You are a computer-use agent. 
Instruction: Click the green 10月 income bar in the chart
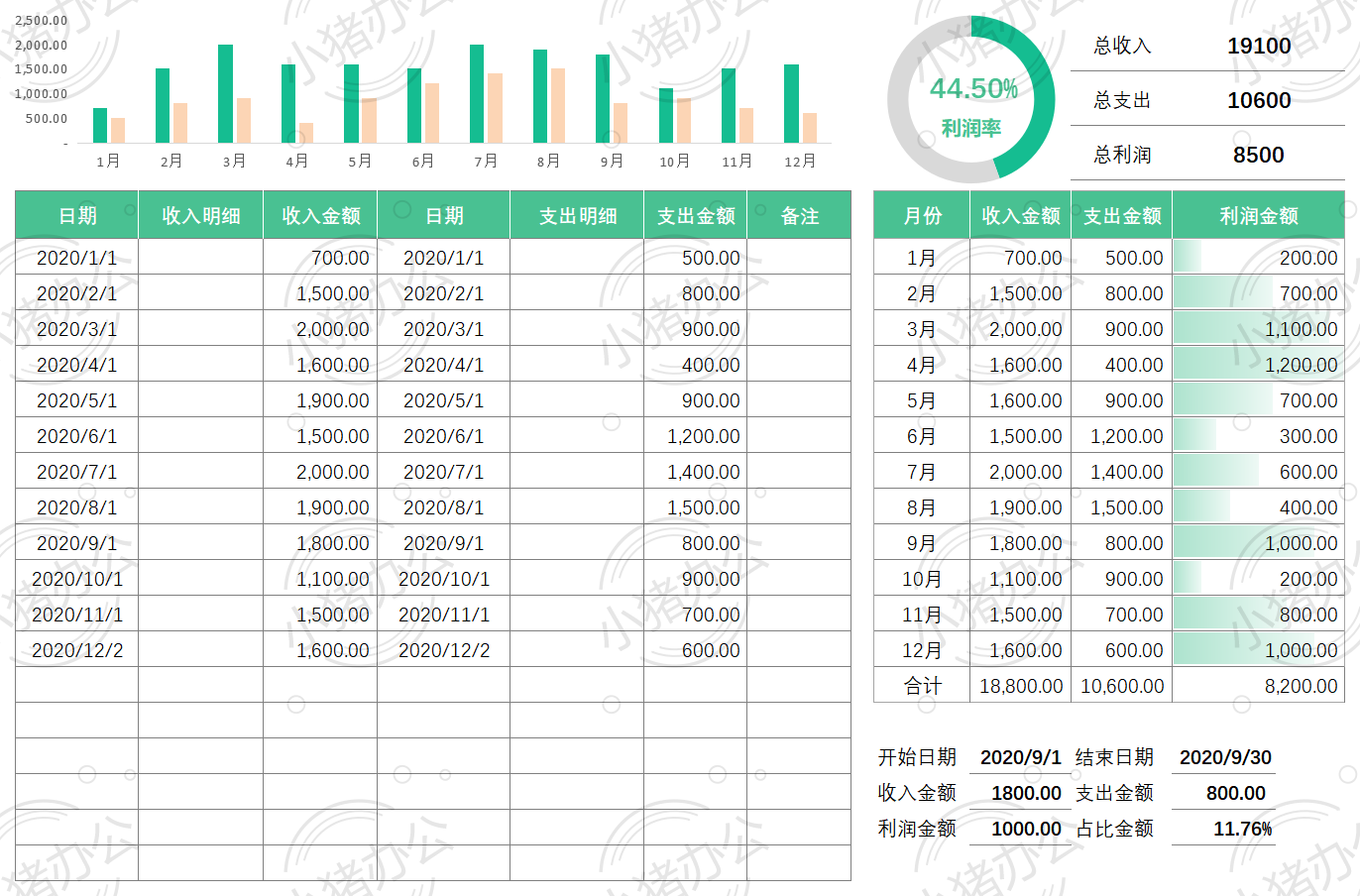tap(666, 116)
